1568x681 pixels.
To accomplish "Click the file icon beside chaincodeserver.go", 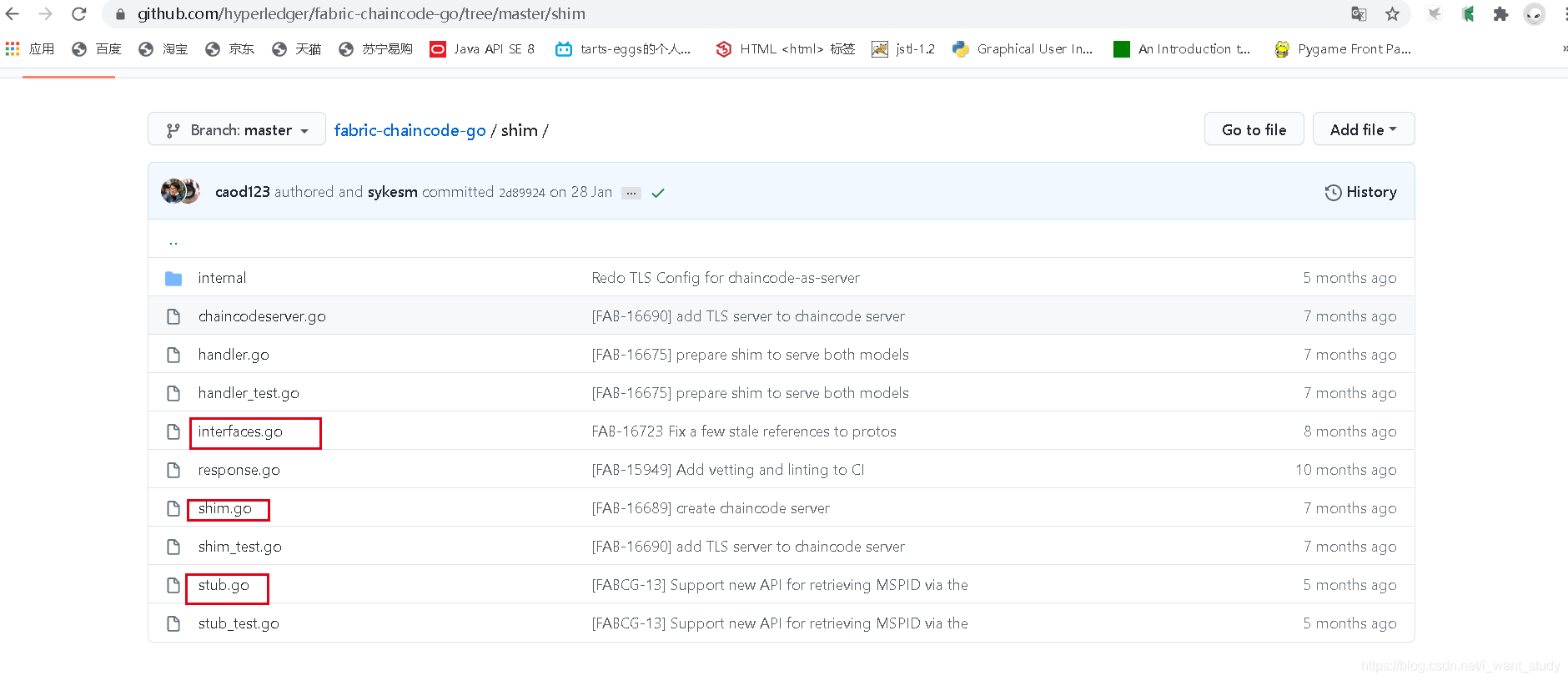I will [x=173, y=316].
